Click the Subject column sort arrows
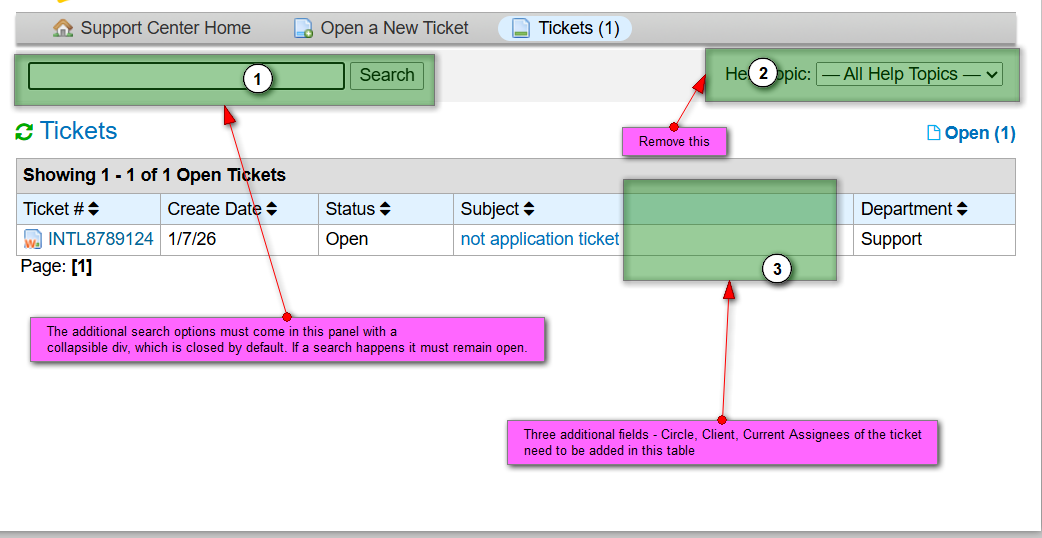 529,209
